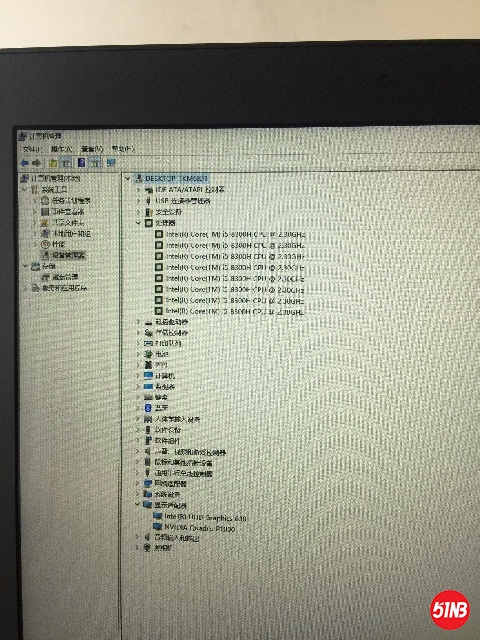
Task: Select 本地用户和组 Local Users and Groups
Action: coord(66,233)
